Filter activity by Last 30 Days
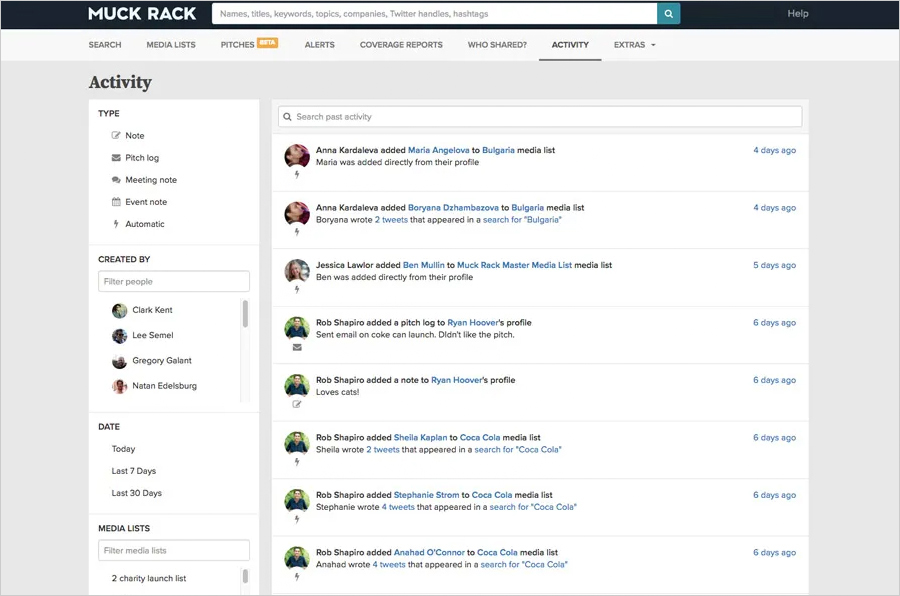This screenshot has width=900, height=596. pos(137,493)
